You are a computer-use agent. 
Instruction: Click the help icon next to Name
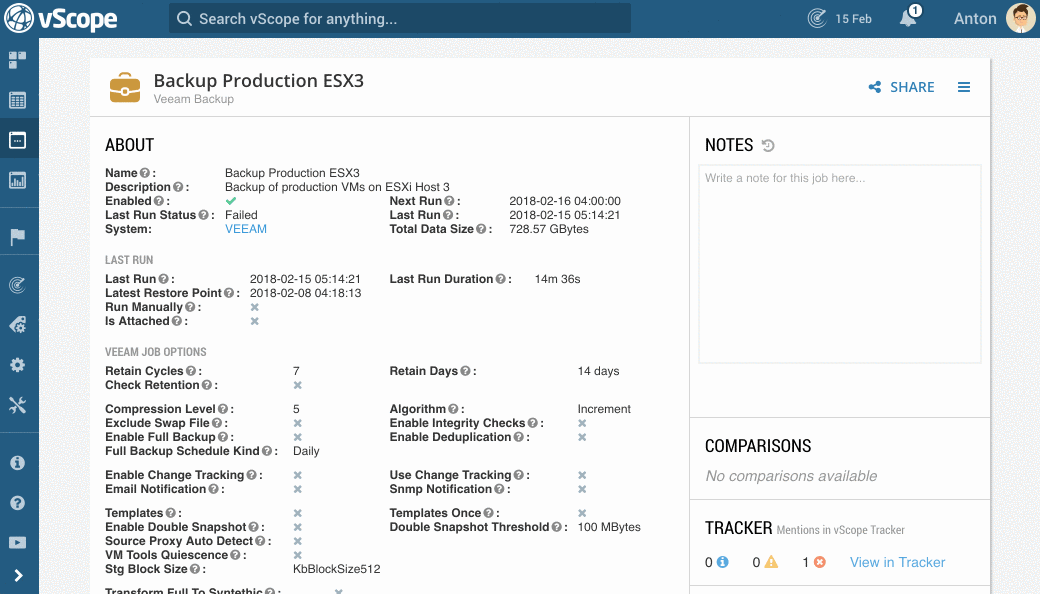[x=145, y=173]
